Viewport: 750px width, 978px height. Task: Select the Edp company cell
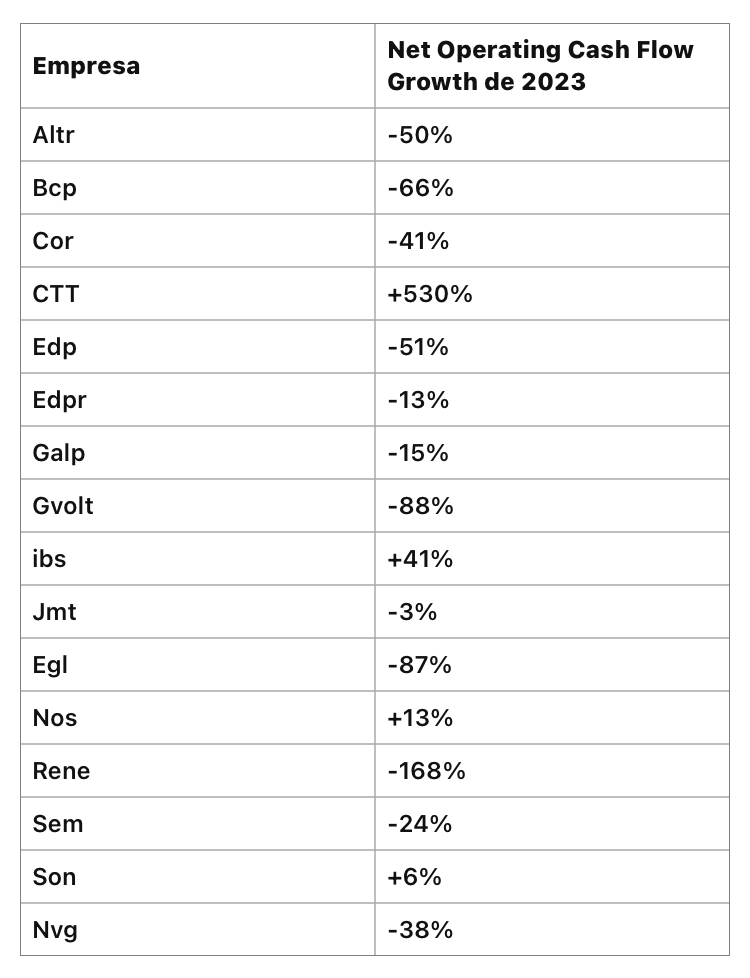tap(54, 347)
